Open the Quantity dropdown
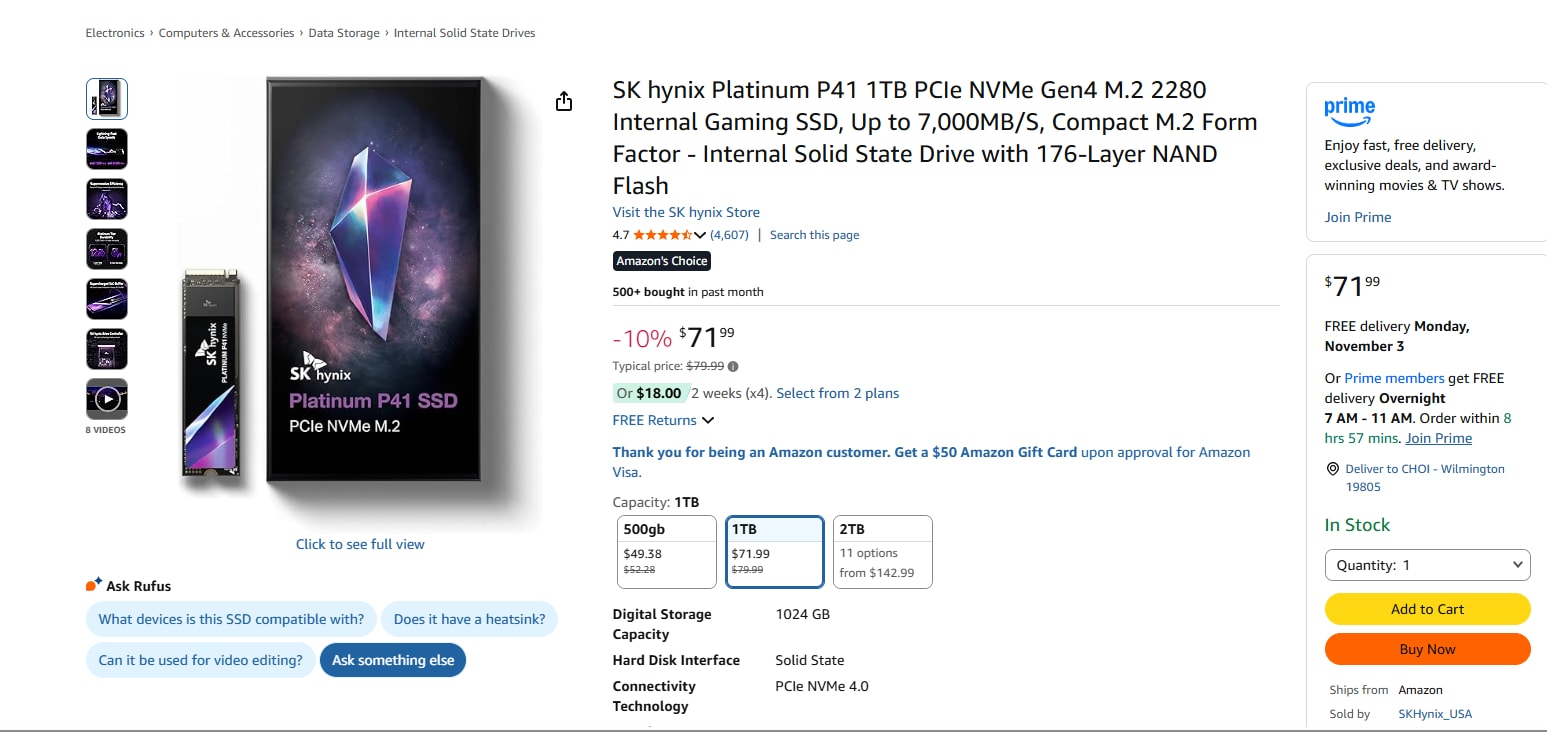The width and height of the screenshot is (1547, 732). pyautogui.click(x=1427, y=565)
